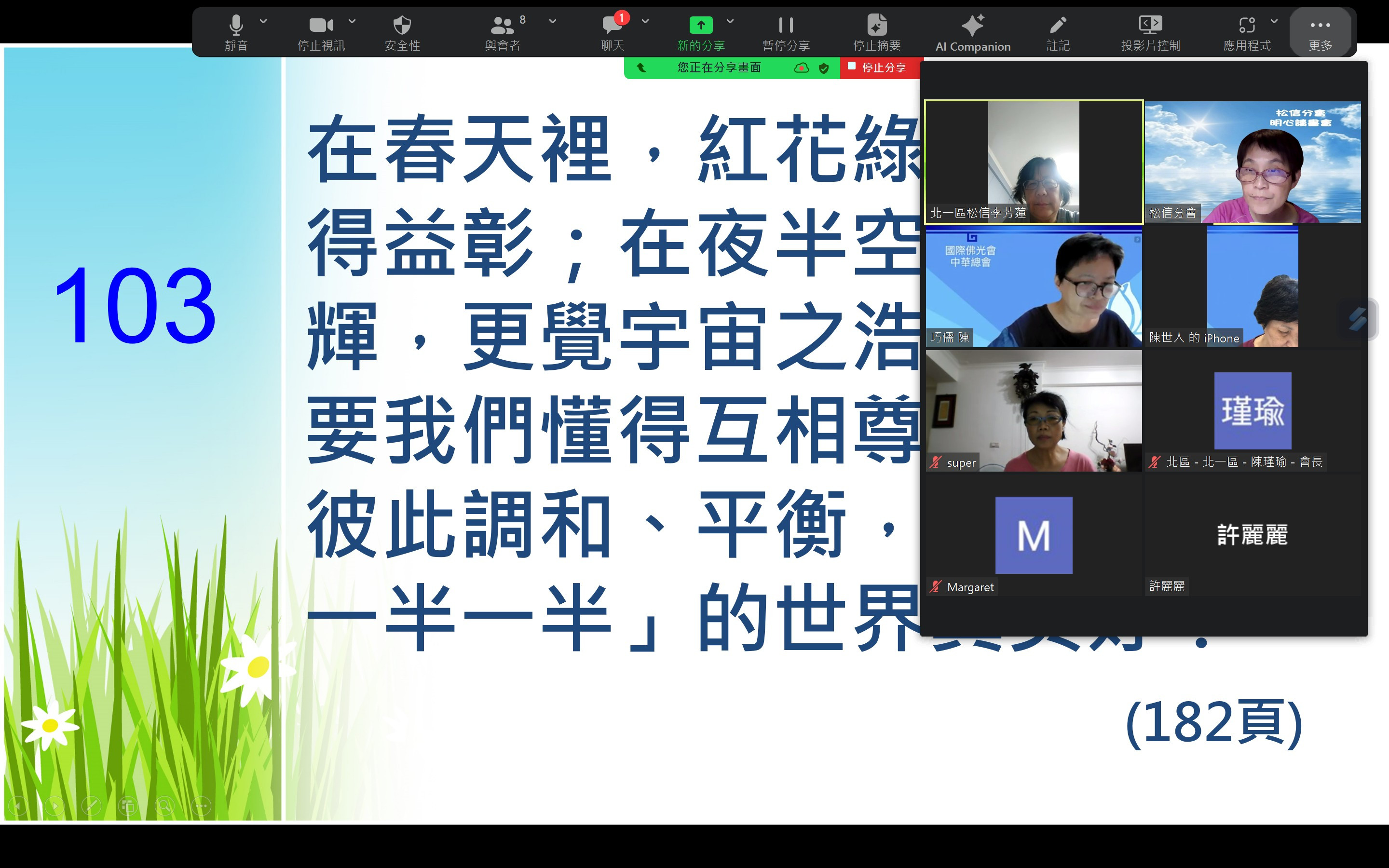Select the 瑾瑜 participant video tile
The width and height of the screenshot is (1389, 868).
pos(1252,411)
